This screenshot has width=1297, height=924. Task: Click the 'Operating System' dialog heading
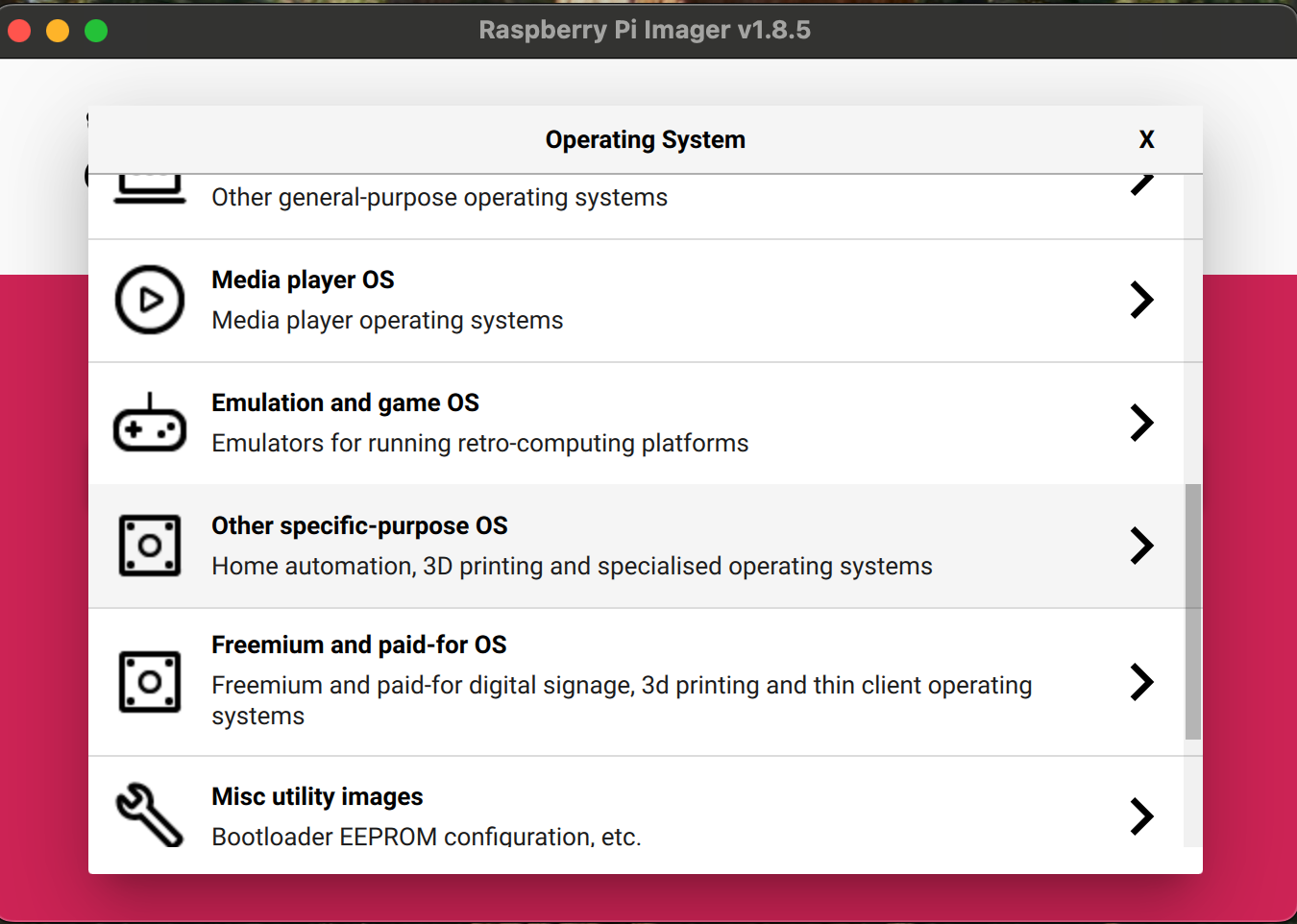(646, 139)
